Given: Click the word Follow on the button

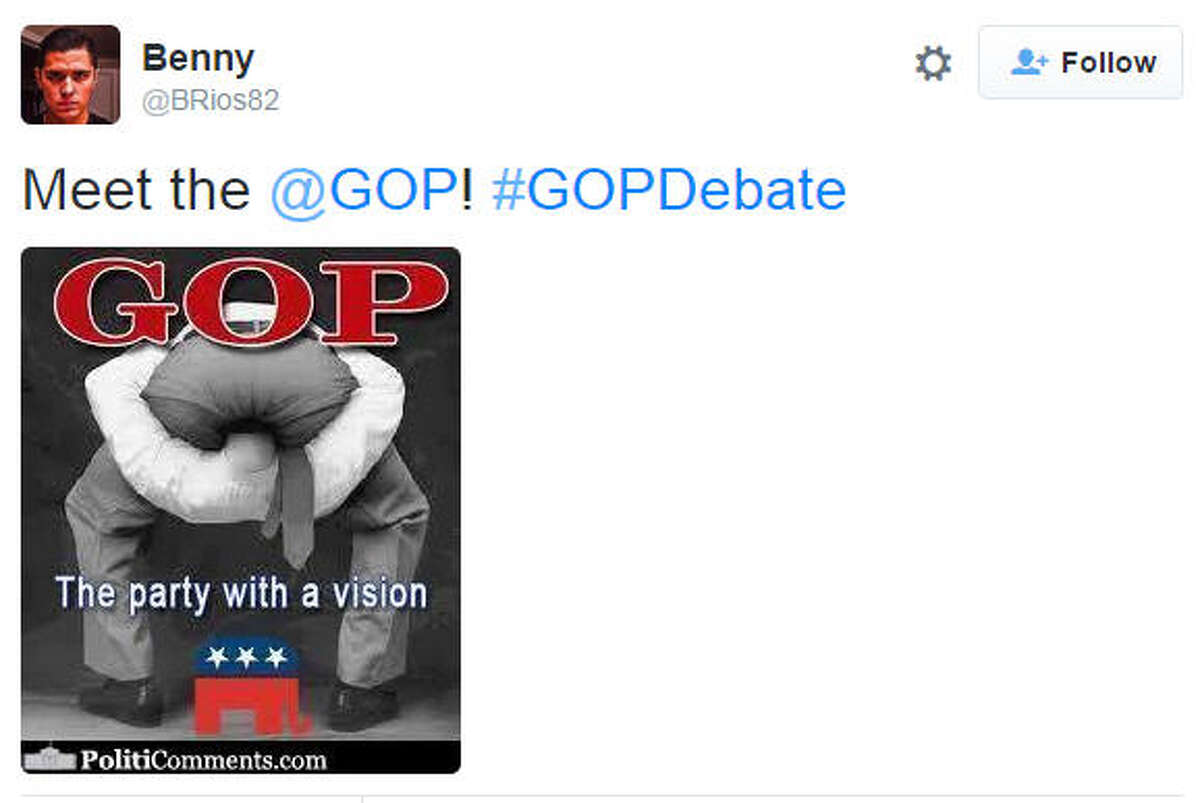Looking at the screenshot, I should point(1108,63).
